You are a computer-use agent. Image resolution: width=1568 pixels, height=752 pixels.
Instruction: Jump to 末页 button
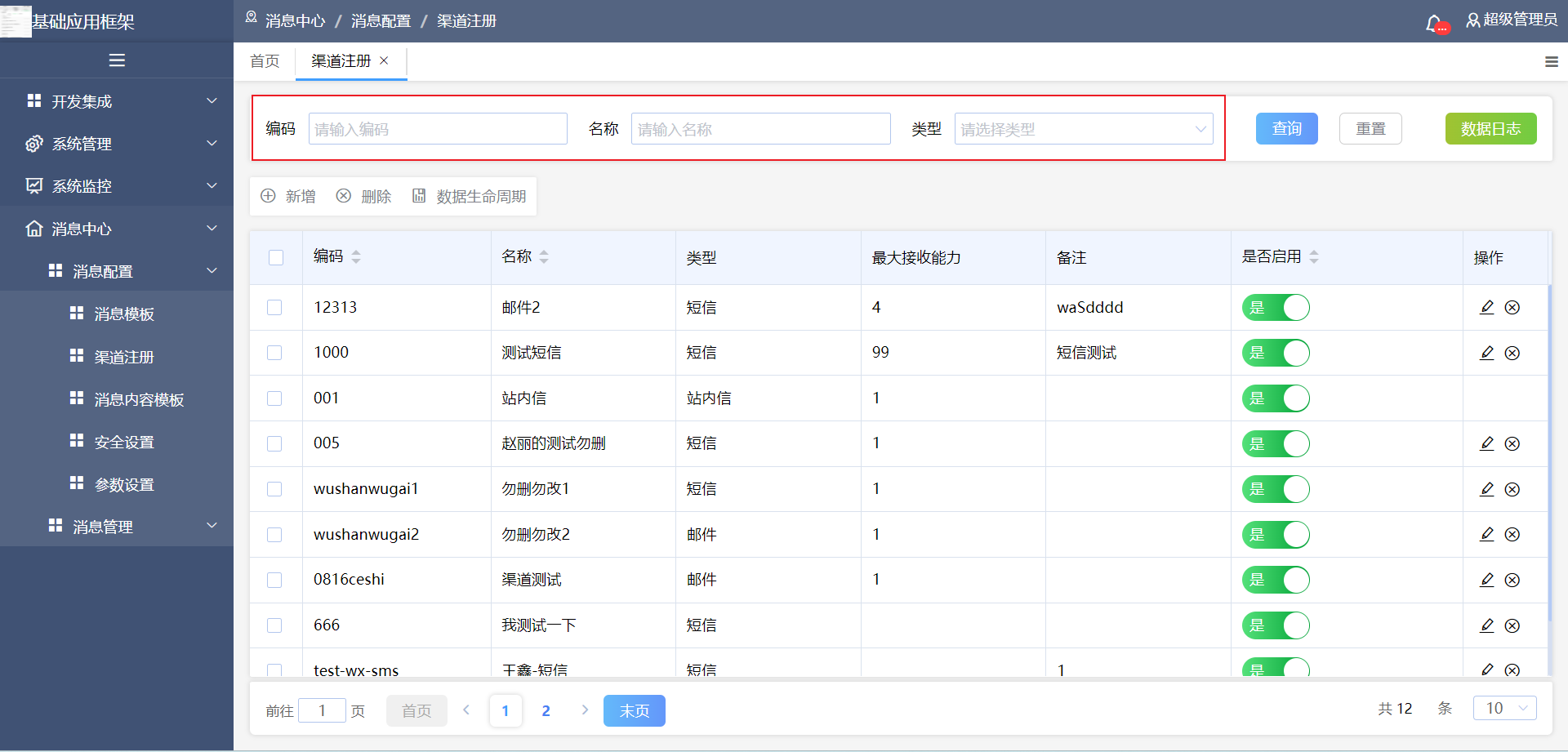(x=634, y=710)
